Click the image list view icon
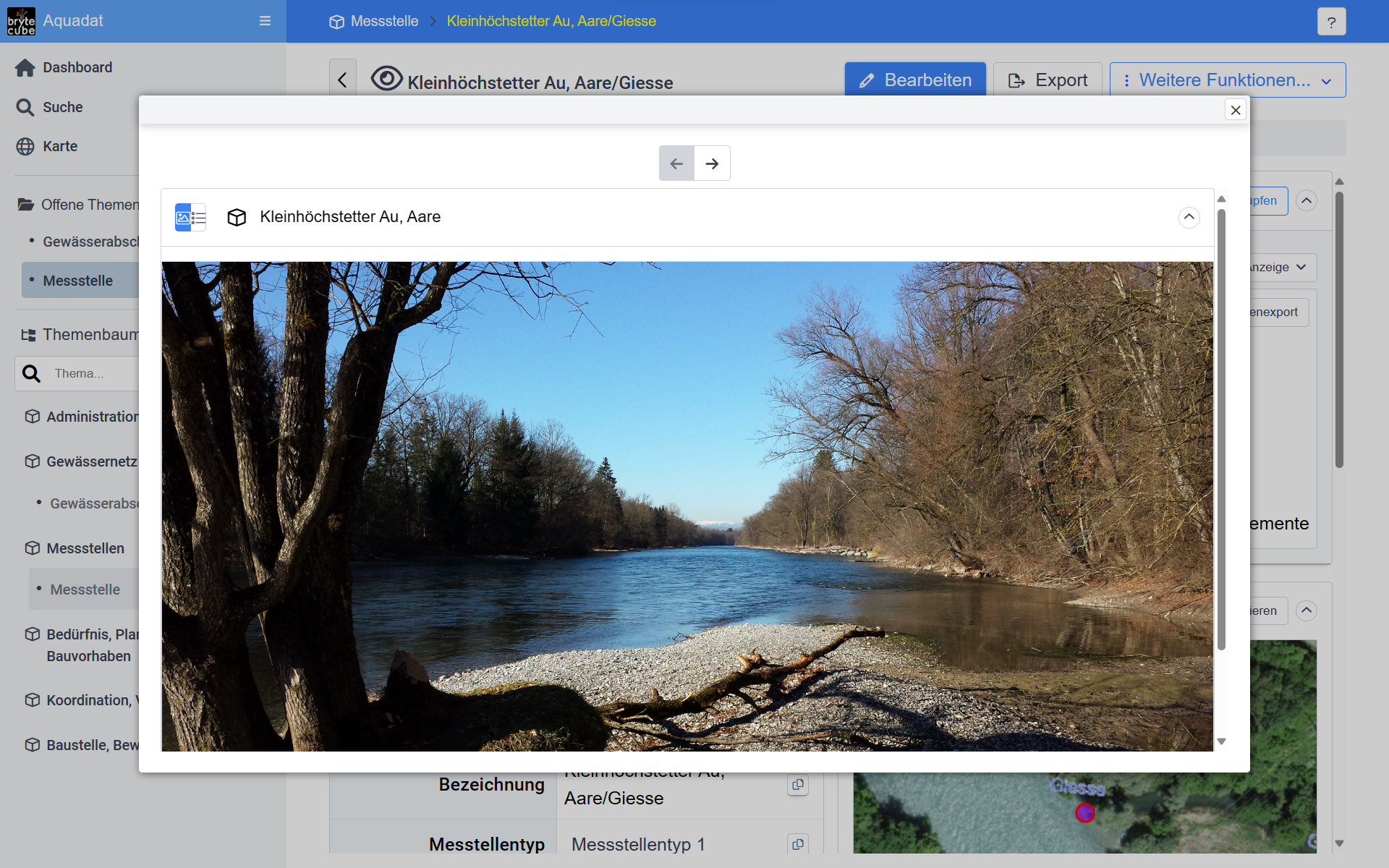Screen dimensions: 1389x868 [x=190, y=217]
